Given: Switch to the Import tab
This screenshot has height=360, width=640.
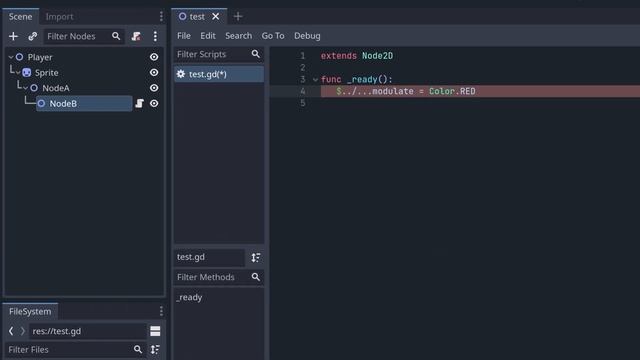Looking at the screenshot, I should point(59,17).
